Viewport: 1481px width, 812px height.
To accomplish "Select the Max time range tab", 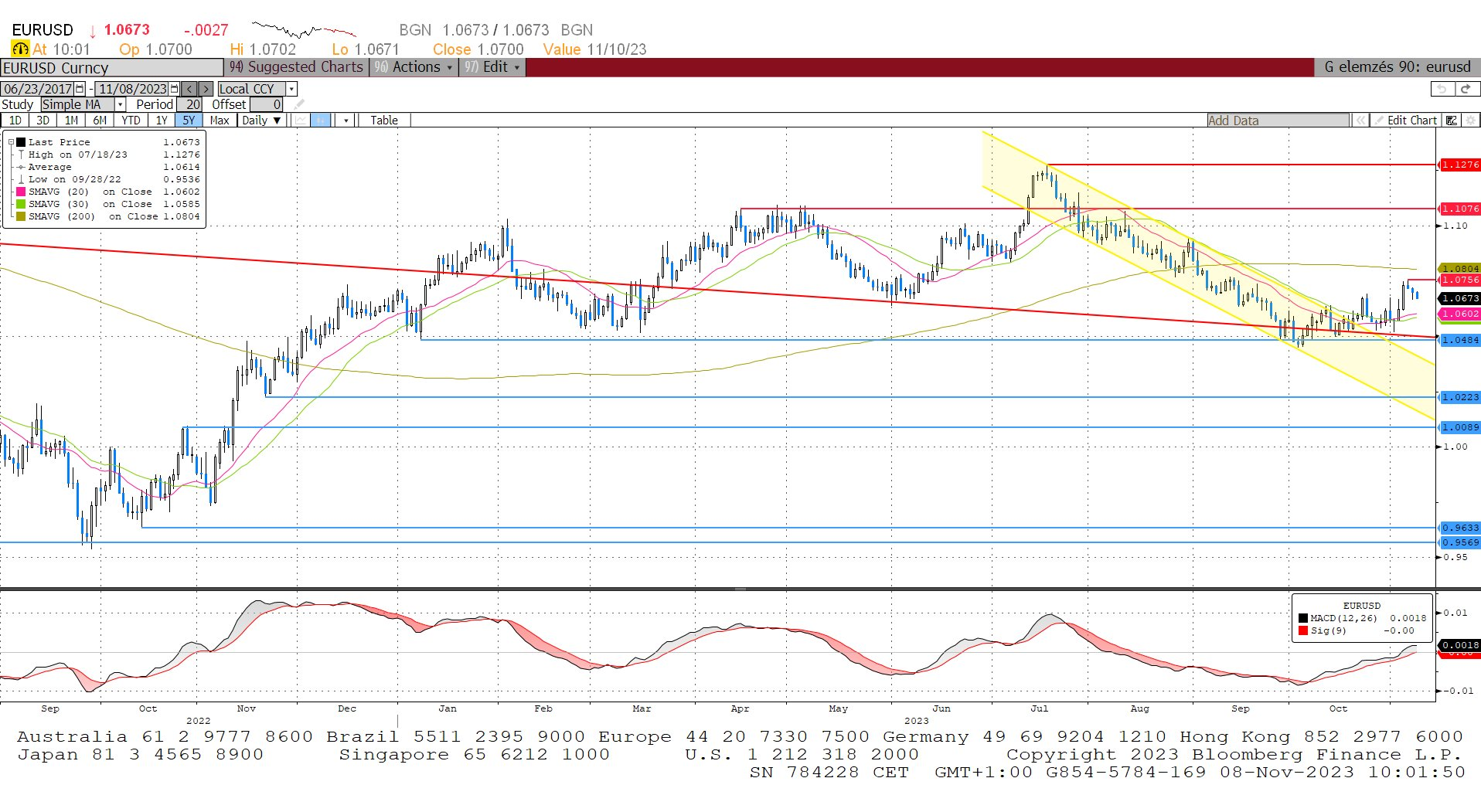I will (220, 121).
